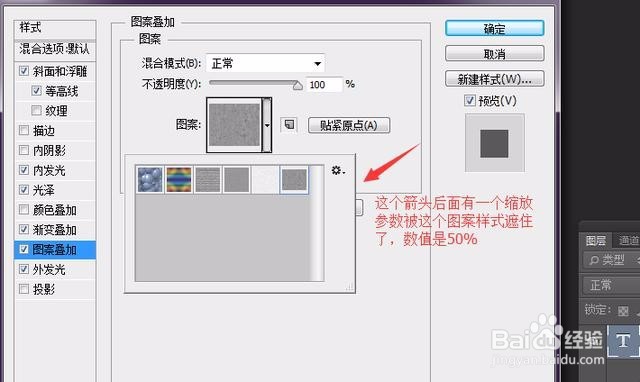Click the 贴紧原点(A) button
Image resolution: width=640 pixels, height=382 pixels.
[x=349, y=125]
